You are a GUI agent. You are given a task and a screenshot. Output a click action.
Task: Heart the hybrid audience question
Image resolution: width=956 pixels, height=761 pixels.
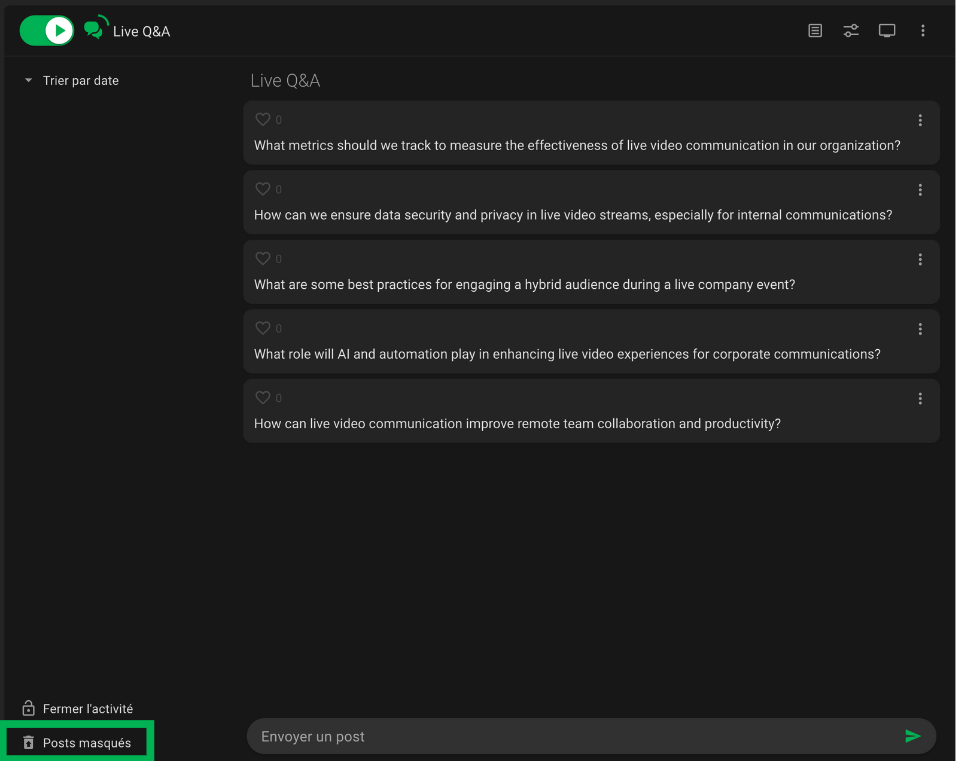tap(263, 259)
